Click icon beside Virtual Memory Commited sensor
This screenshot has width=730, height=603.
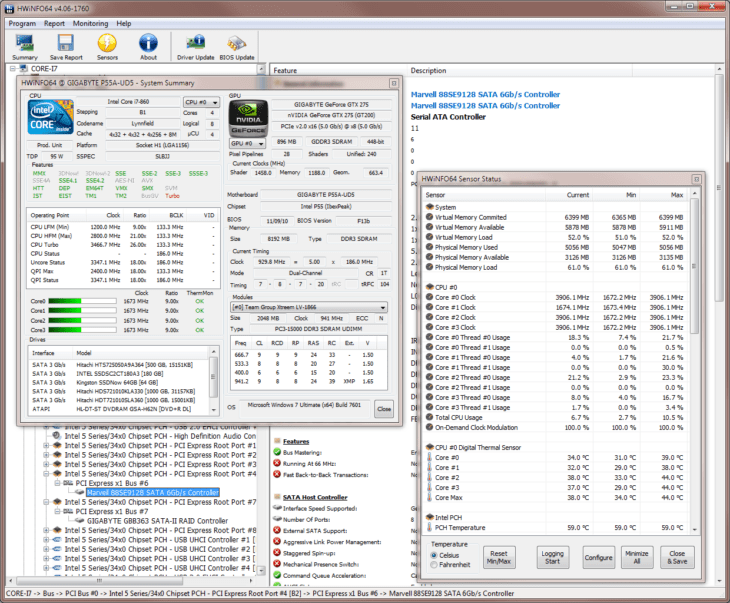tap(429, 217)
